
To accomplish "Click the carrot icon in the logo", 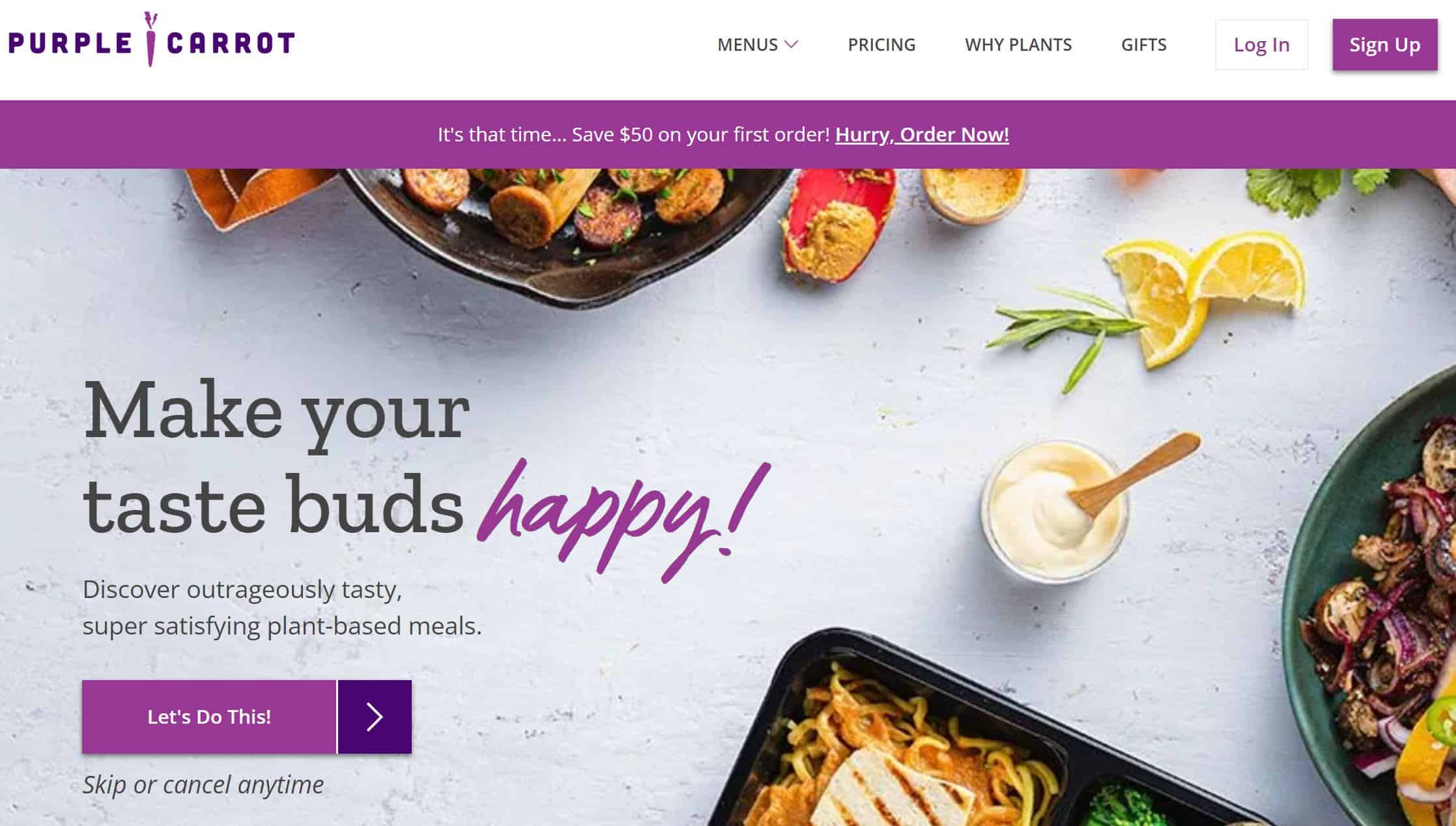I will [x=151, y=39].
